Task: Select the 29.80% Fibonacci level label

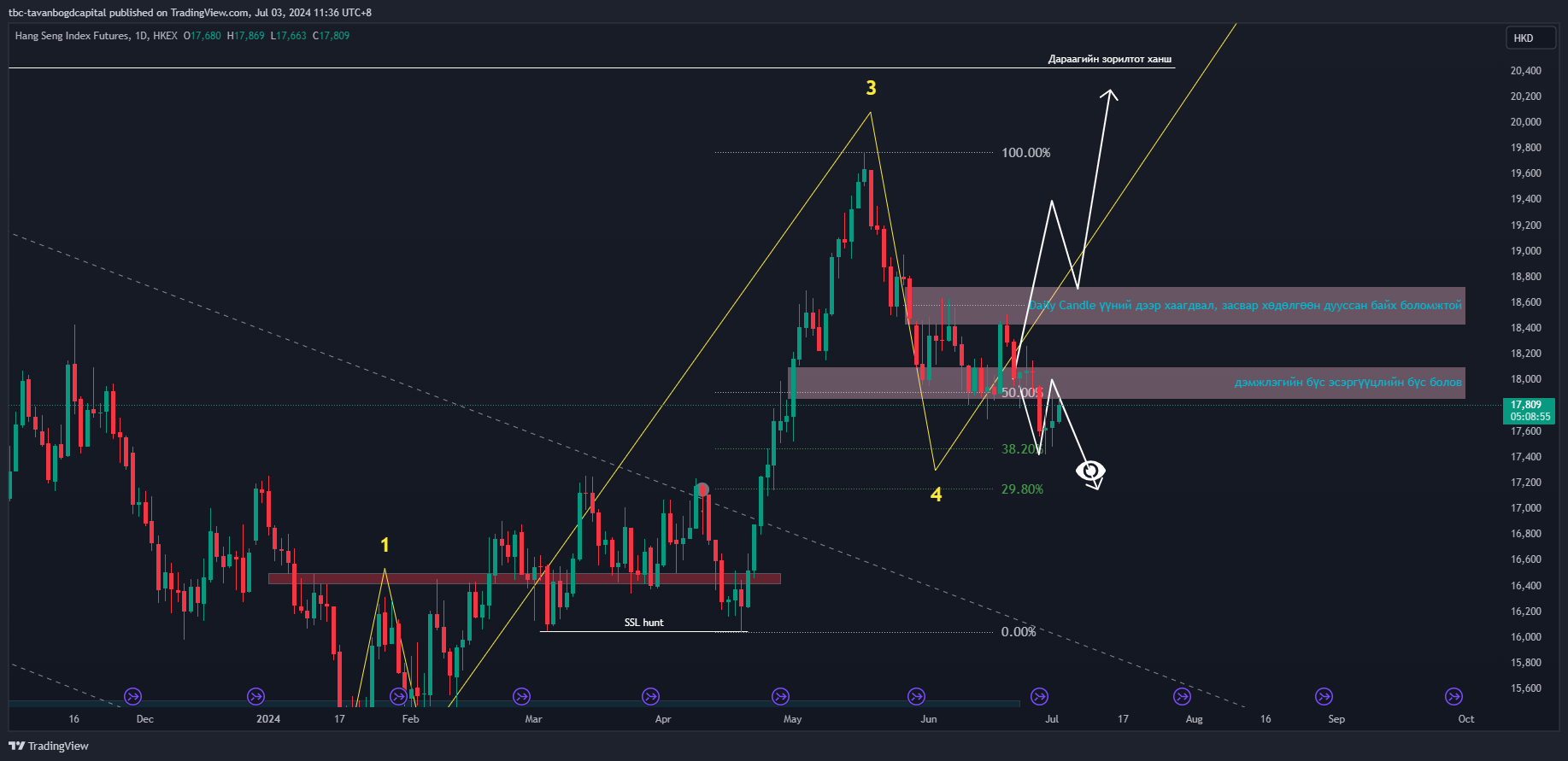Action: point(1022,489)
